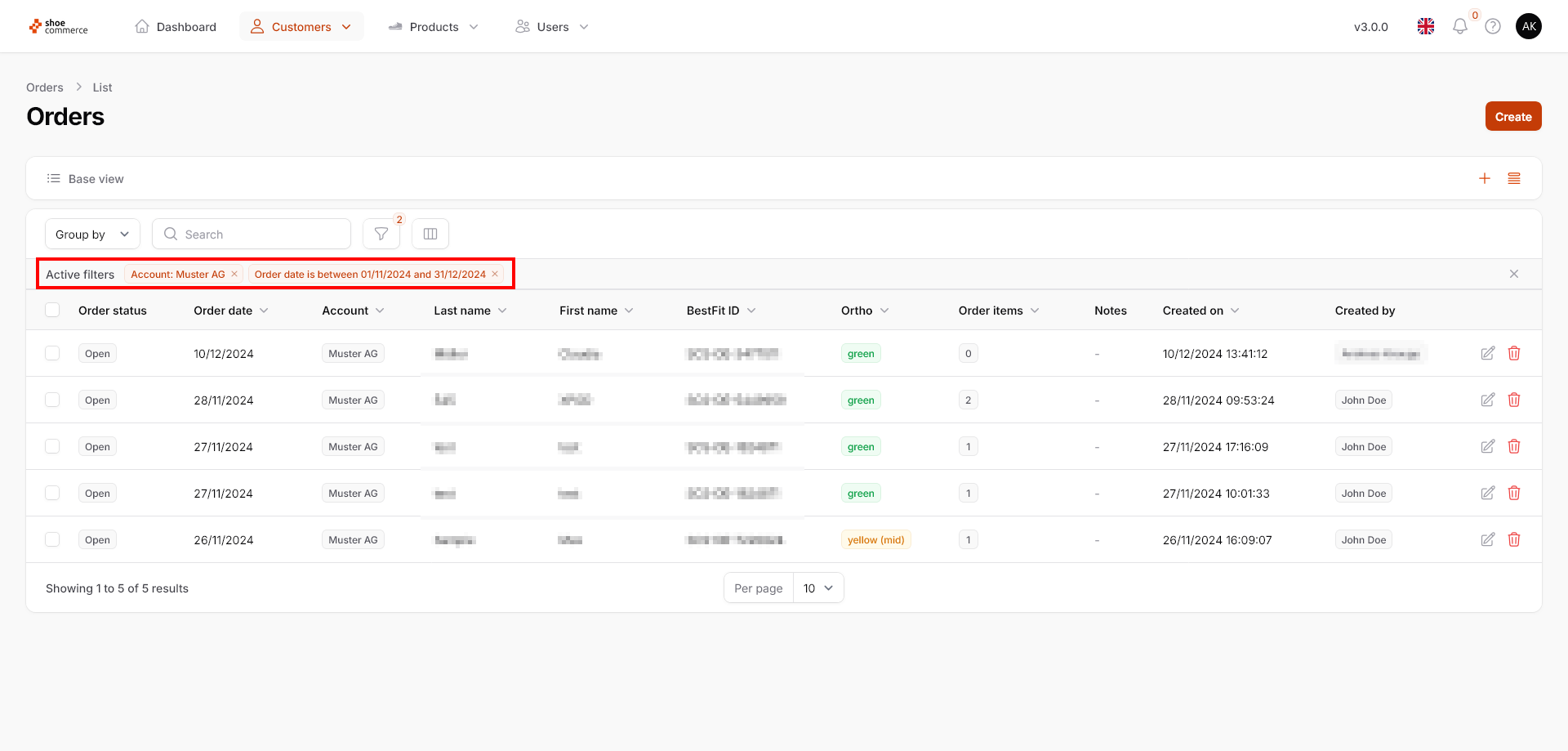Image resolution: width=1568 pixels, height=751 pixels.
Task: Select all orders with header checkbox
Action: pos(53,311)
